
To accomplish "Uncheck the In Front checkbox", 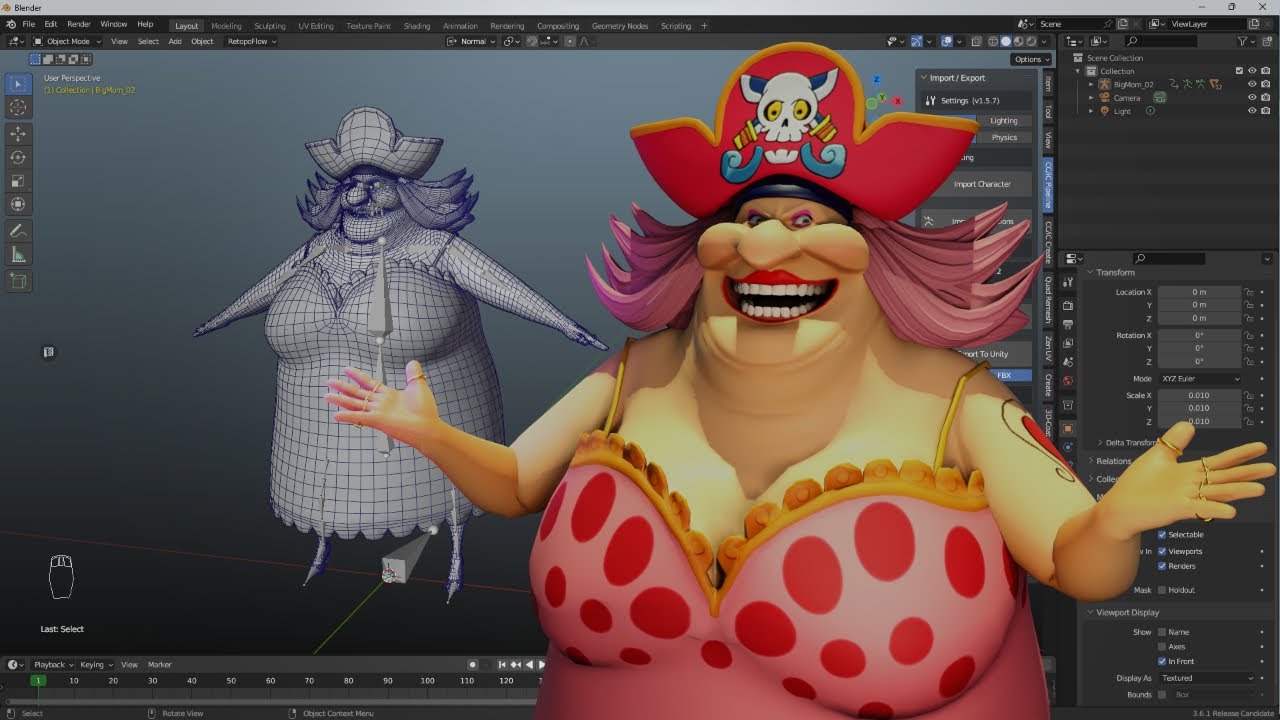I will 1162,661.
